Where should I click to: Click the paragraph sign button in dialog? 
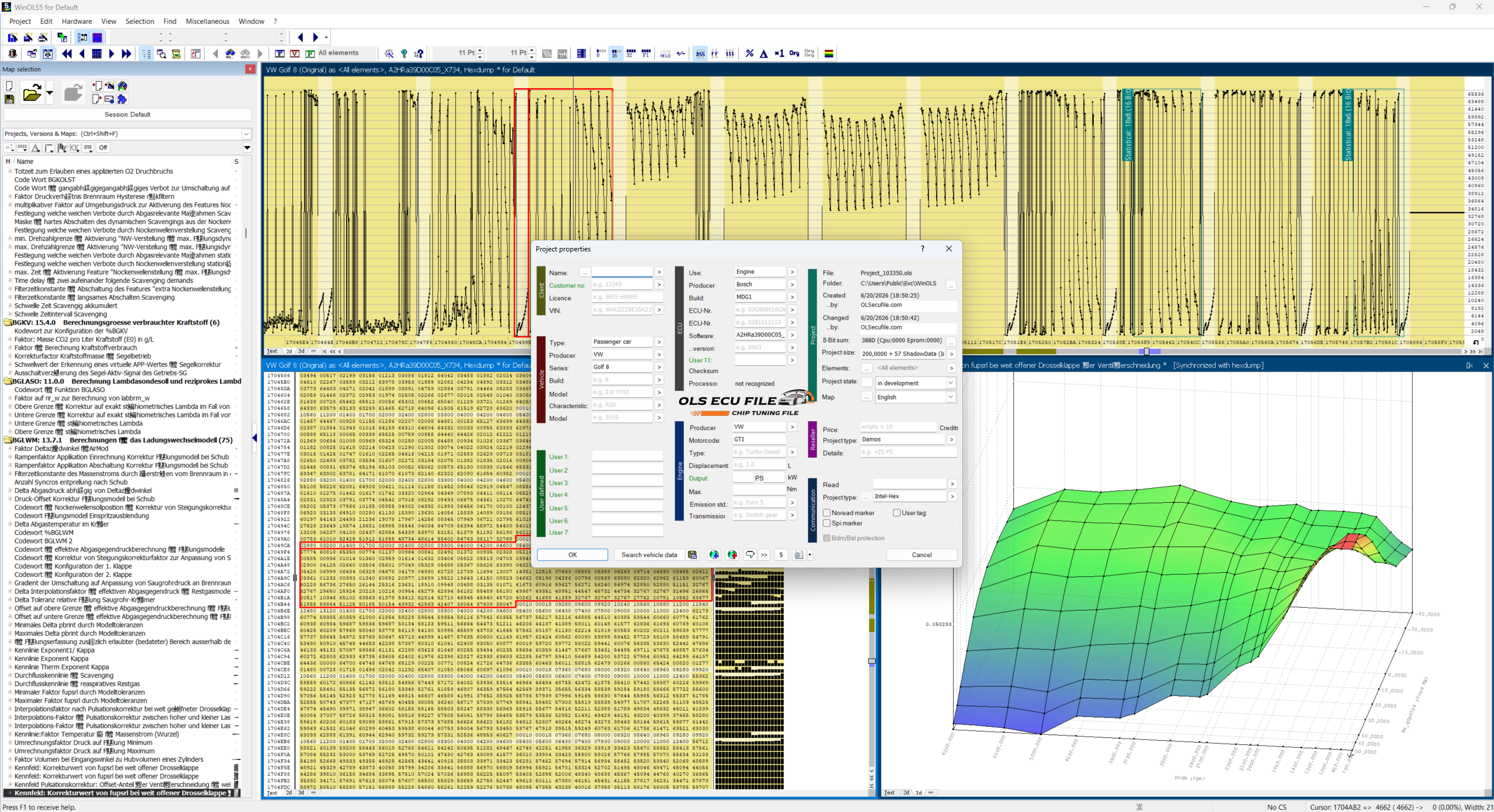[781, 555]
